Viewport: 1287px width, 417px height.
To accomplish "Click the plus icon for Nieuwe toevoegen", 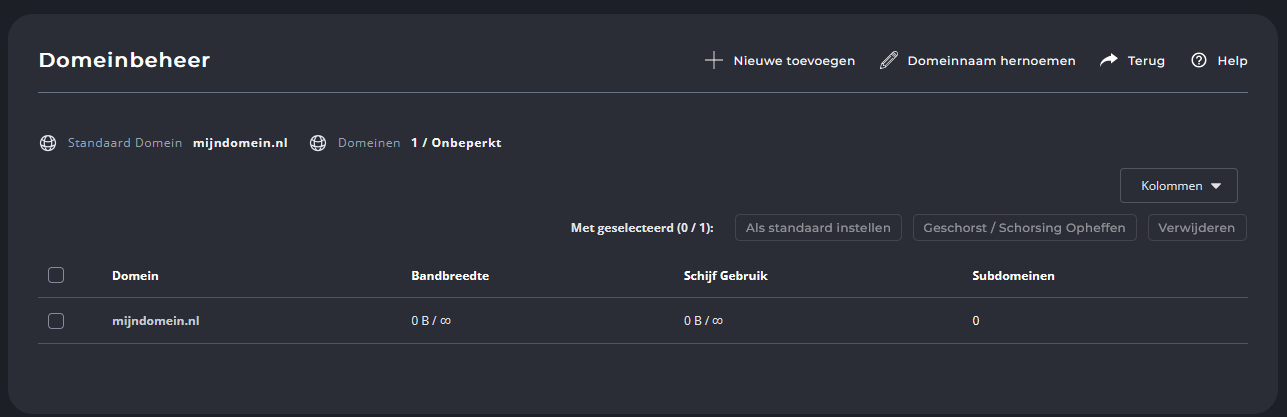I will click(x=714, y=61).
